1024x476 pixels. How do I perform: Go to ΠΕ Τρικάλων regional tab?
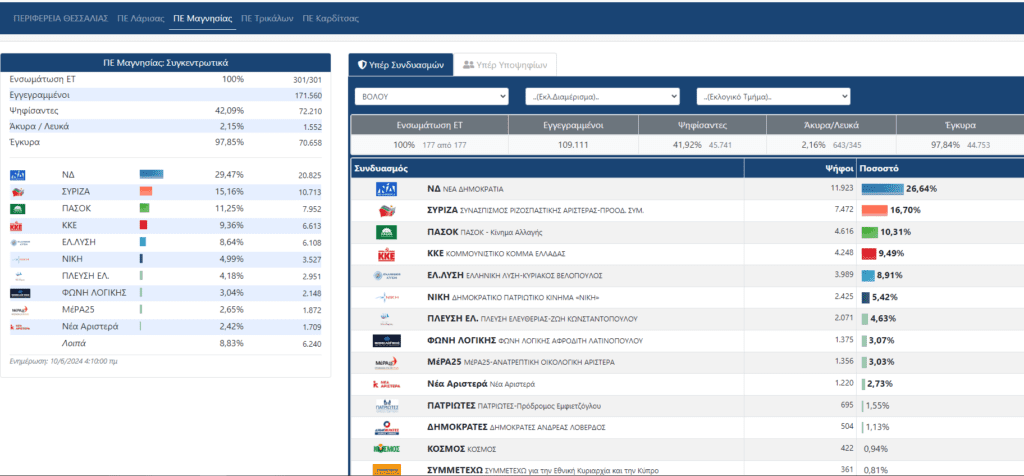click(267, 18)
